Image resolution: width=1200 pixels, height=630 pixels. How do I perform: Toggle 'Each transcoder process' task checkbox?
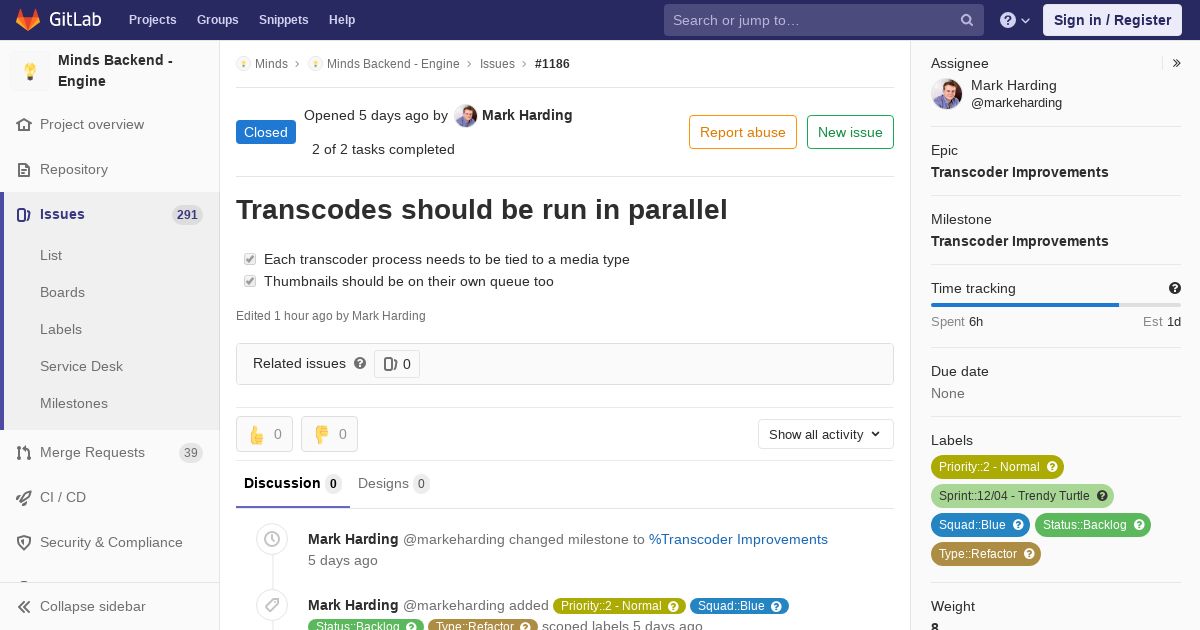point(250,259)
